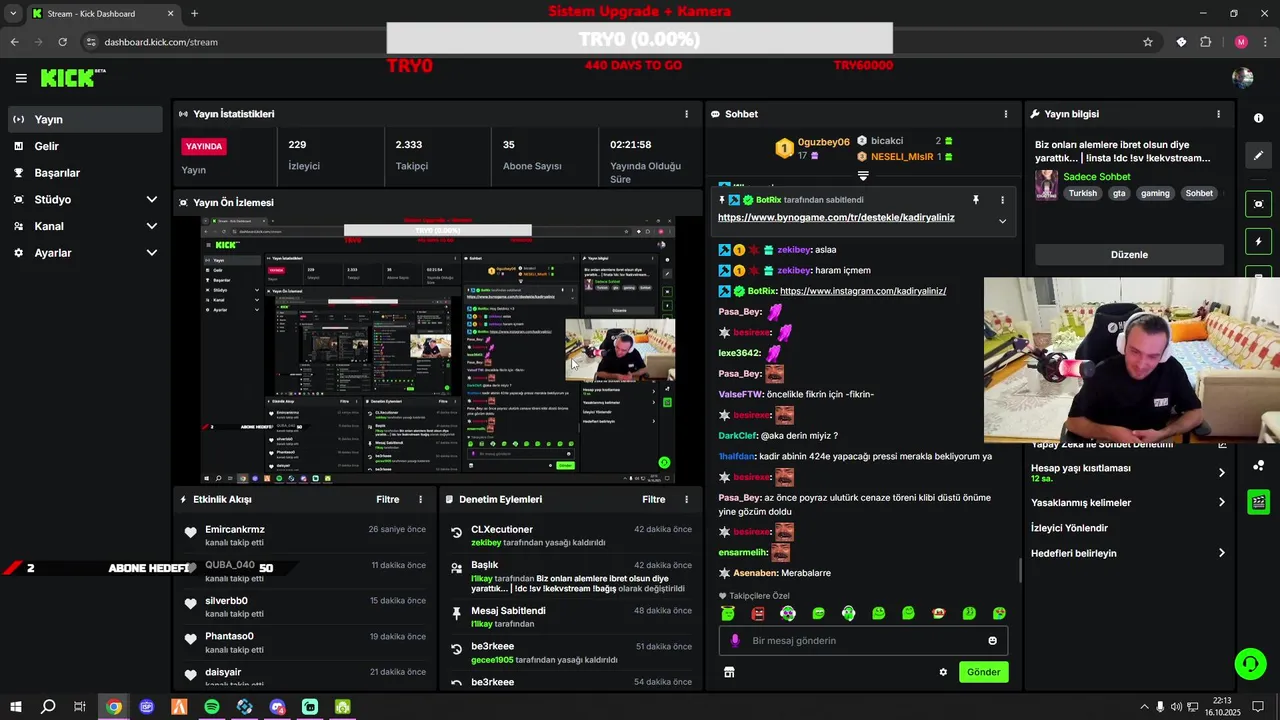Click the Düzenle button
The height and width of the screenshot is (720, 1280).
click(1129, 255)
